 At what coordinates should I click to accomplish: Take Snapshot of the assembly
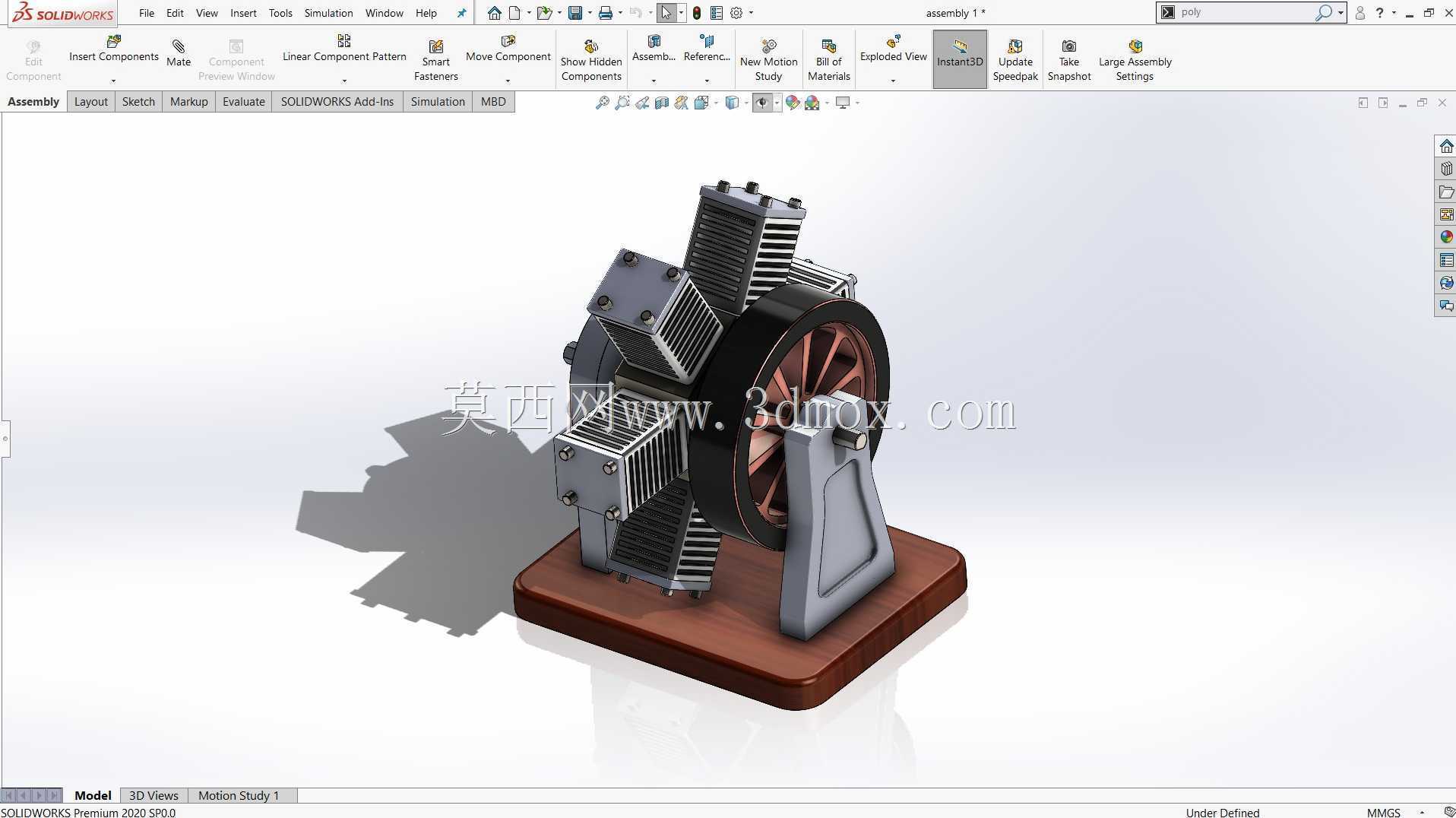coord(1069,60)
